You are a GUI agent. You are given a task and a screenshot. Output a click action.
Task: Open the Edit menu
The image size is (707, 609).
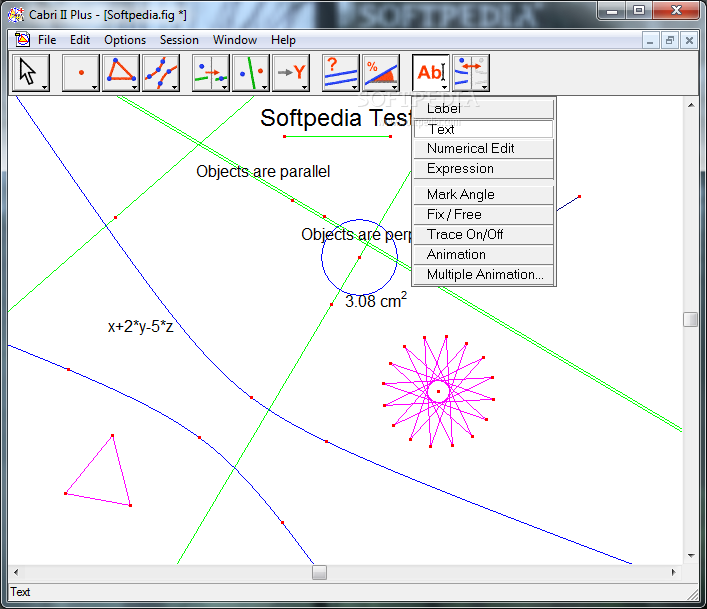click(x=80, y=40)
